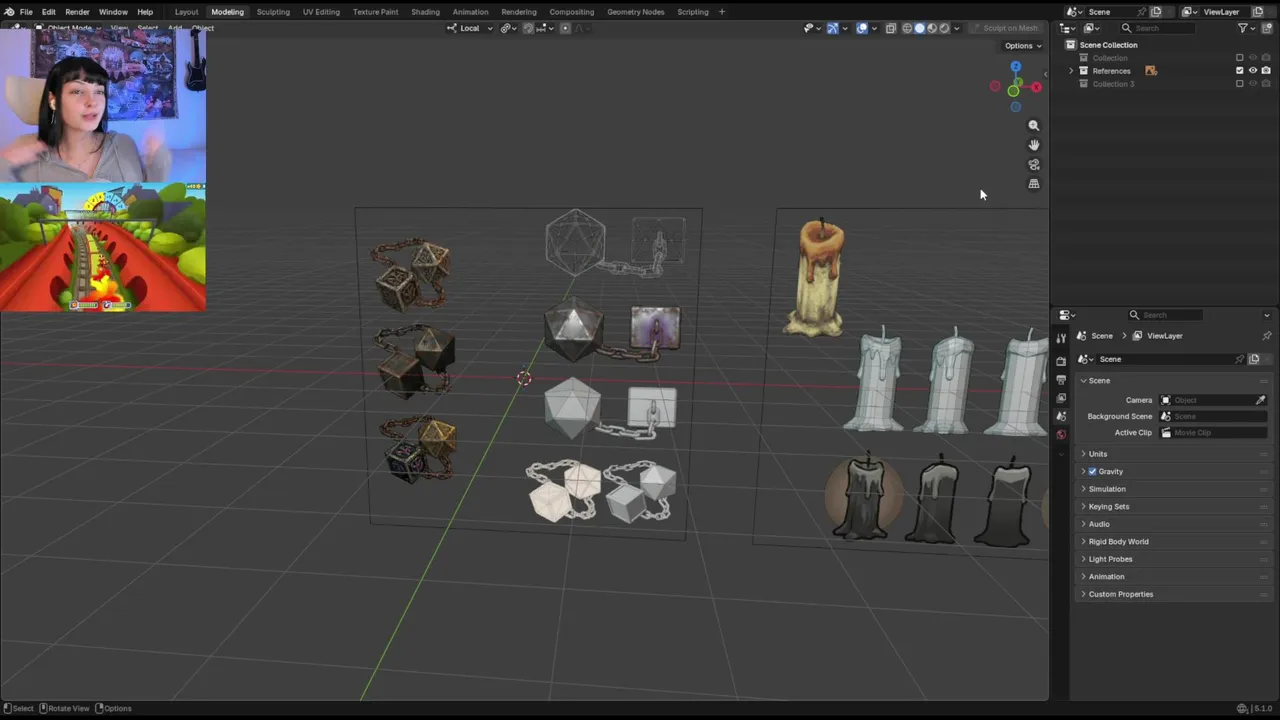This screenshot has height=720, width=1280.
Task: Add a new workspace tab
Action: click(x=722, y=12)
